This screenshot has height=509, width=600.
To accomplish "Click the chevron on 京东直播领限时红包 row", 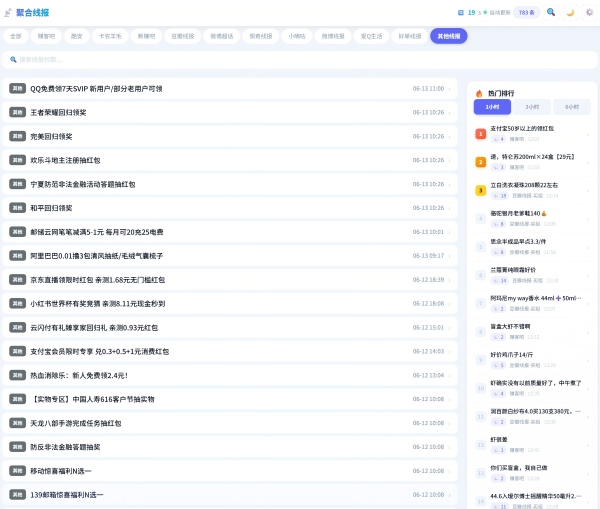I will click(450, 280).
